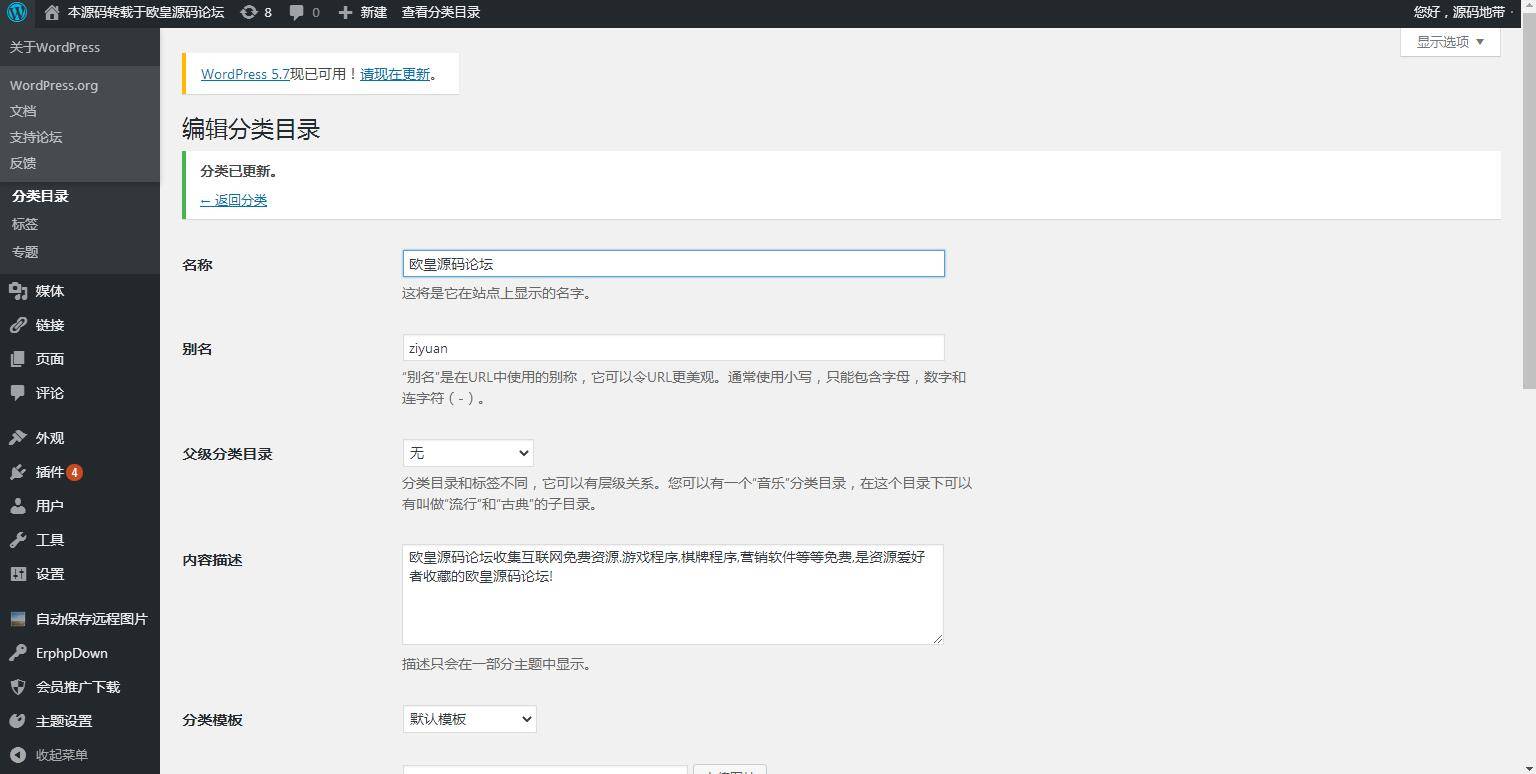Click inside the 名称 name field
The width and height of the screenshot is (1536, 774).
coord(672,263)
